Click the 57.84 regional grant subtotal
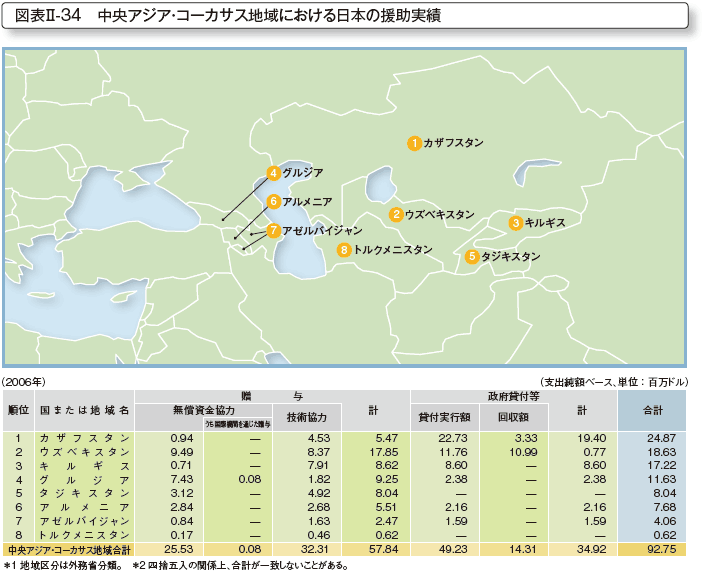This screenshot has width=704, height=571. [384, 549]
